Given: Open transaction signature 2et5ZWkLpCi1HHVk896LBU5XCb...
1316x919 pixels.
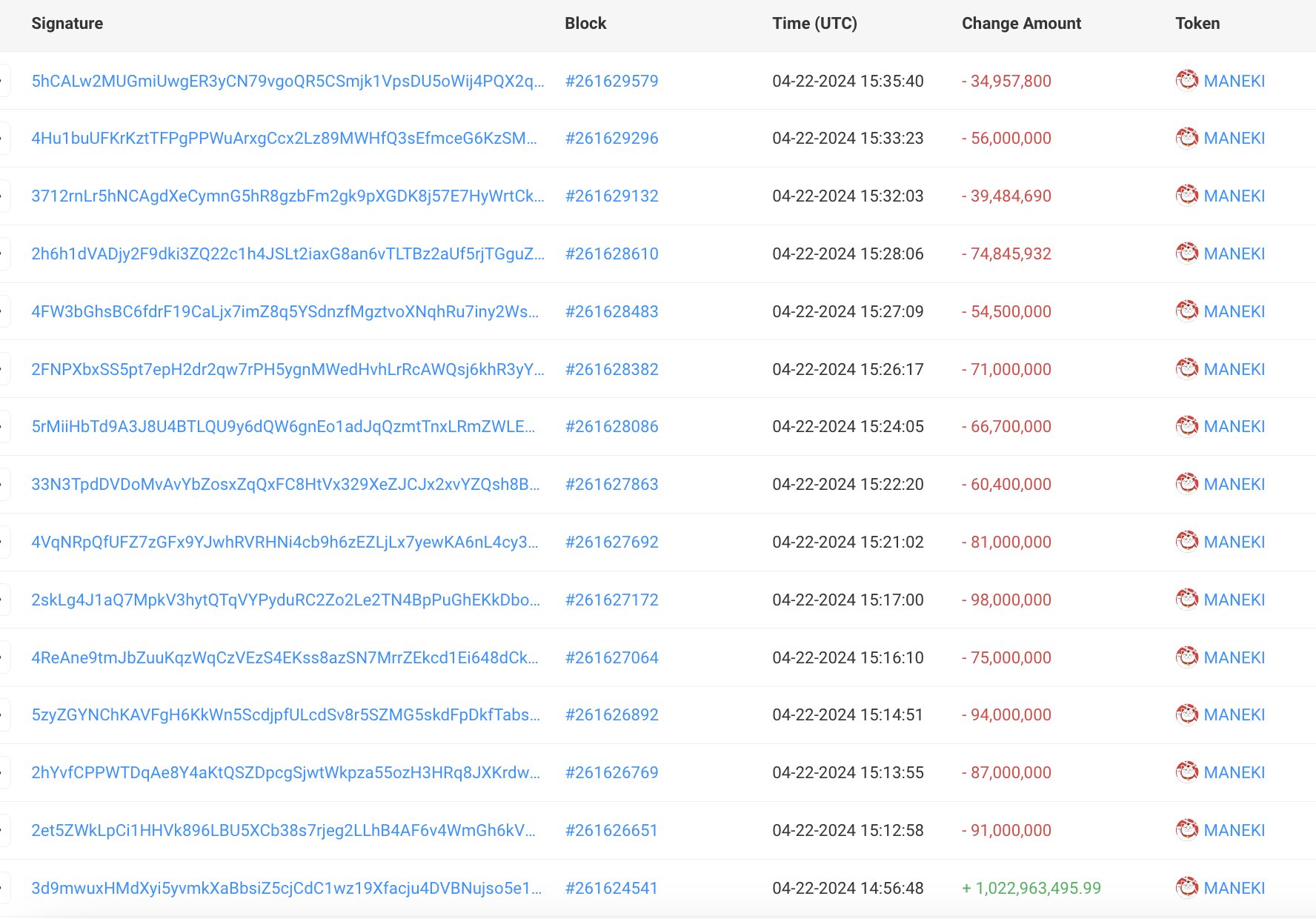Looking at the screenshot, I should [283, 830].
